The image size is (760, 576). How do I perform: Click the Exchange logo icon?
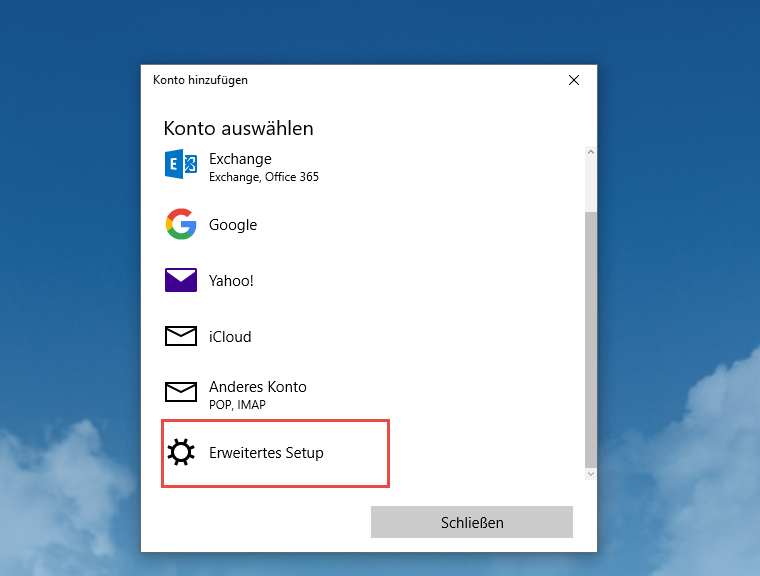click(181, 165)
